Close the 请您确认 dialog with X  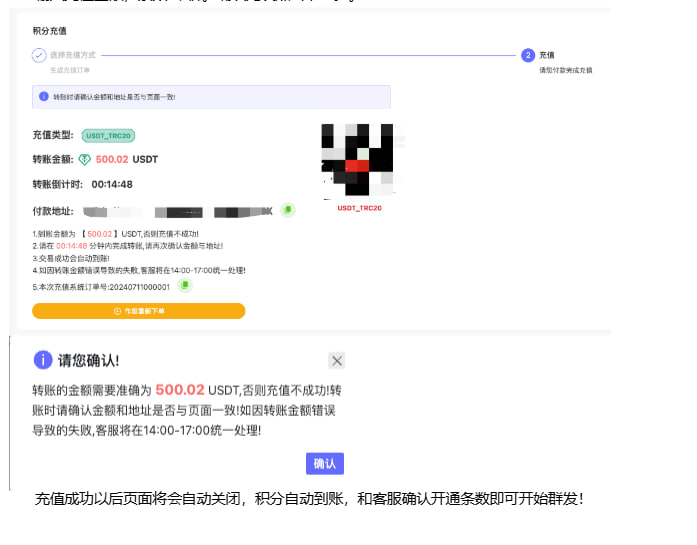tap(336, 361)
